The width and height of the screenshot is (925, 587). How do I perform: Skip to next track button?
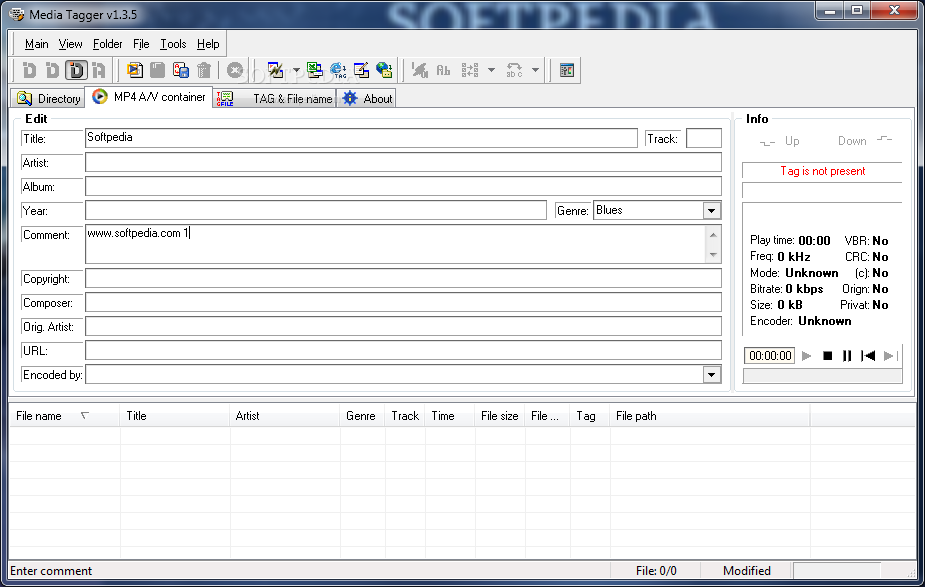pos(890,356)
